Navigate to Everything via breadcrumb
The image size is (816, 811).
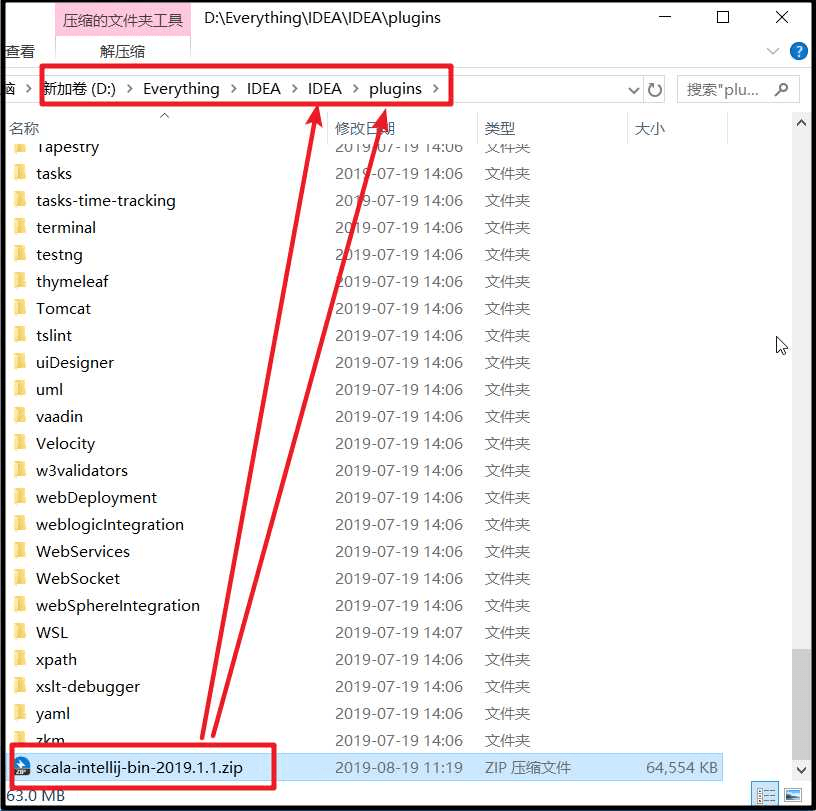(181, 89)
